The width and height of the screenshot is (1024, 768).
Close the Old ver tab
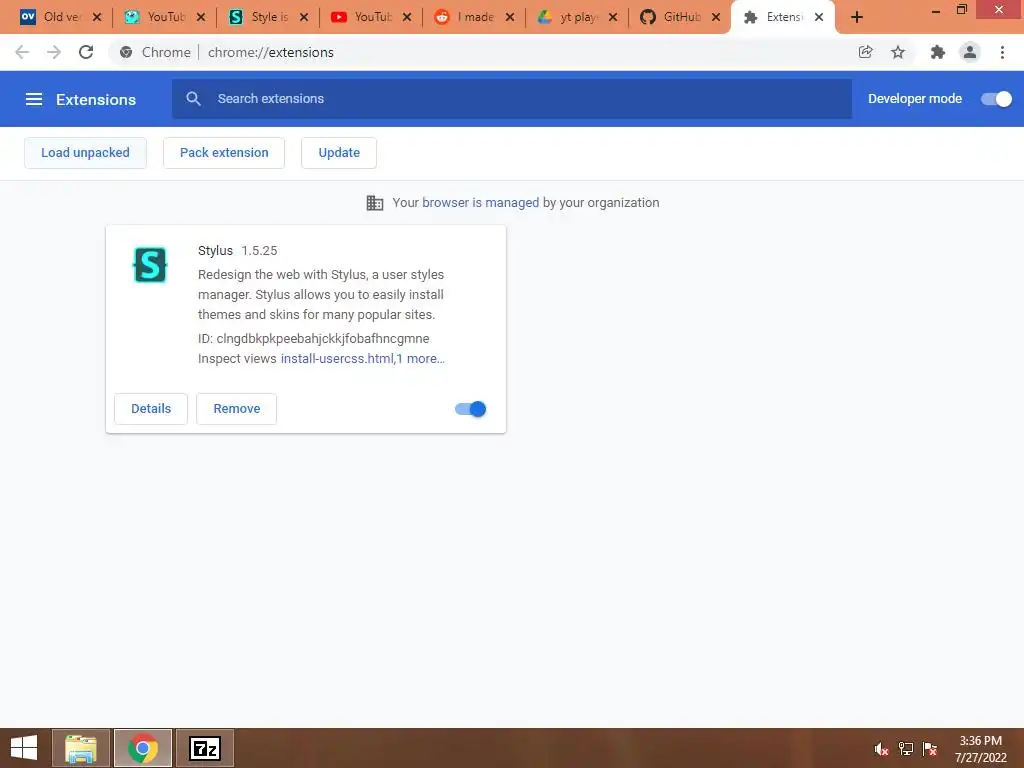(x=97, y=18)
